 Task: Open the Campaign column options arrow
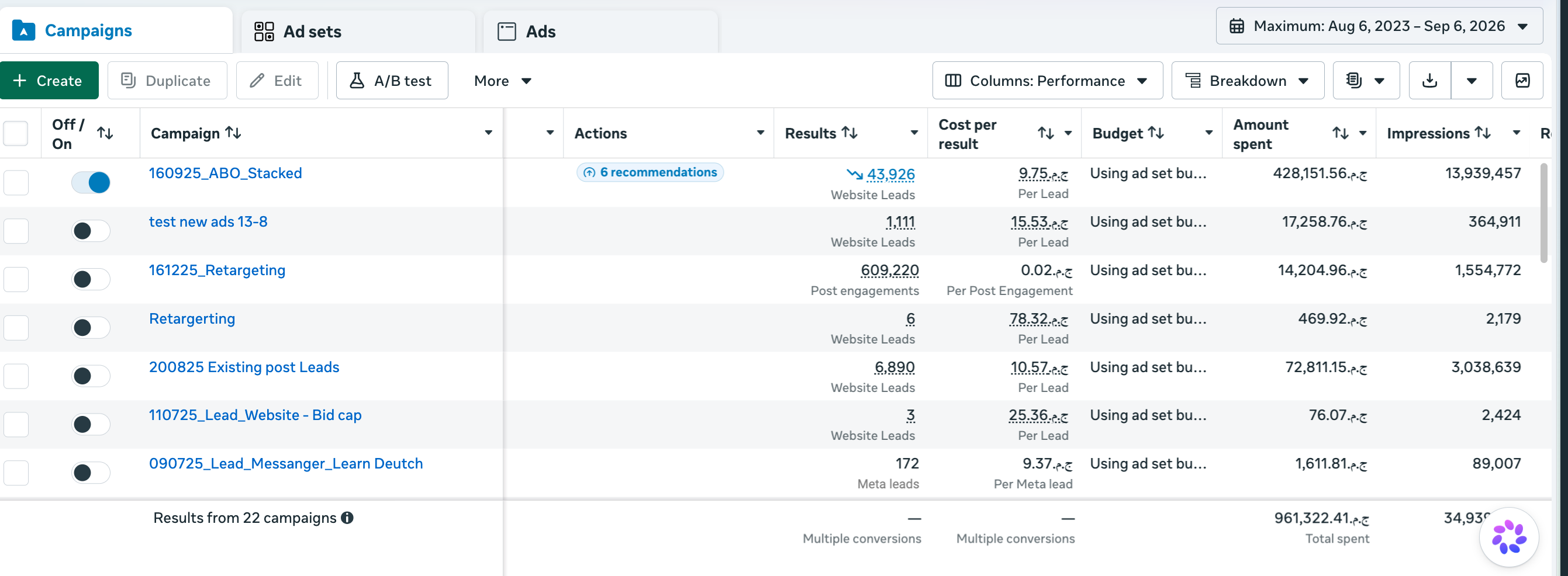(488, 133)
